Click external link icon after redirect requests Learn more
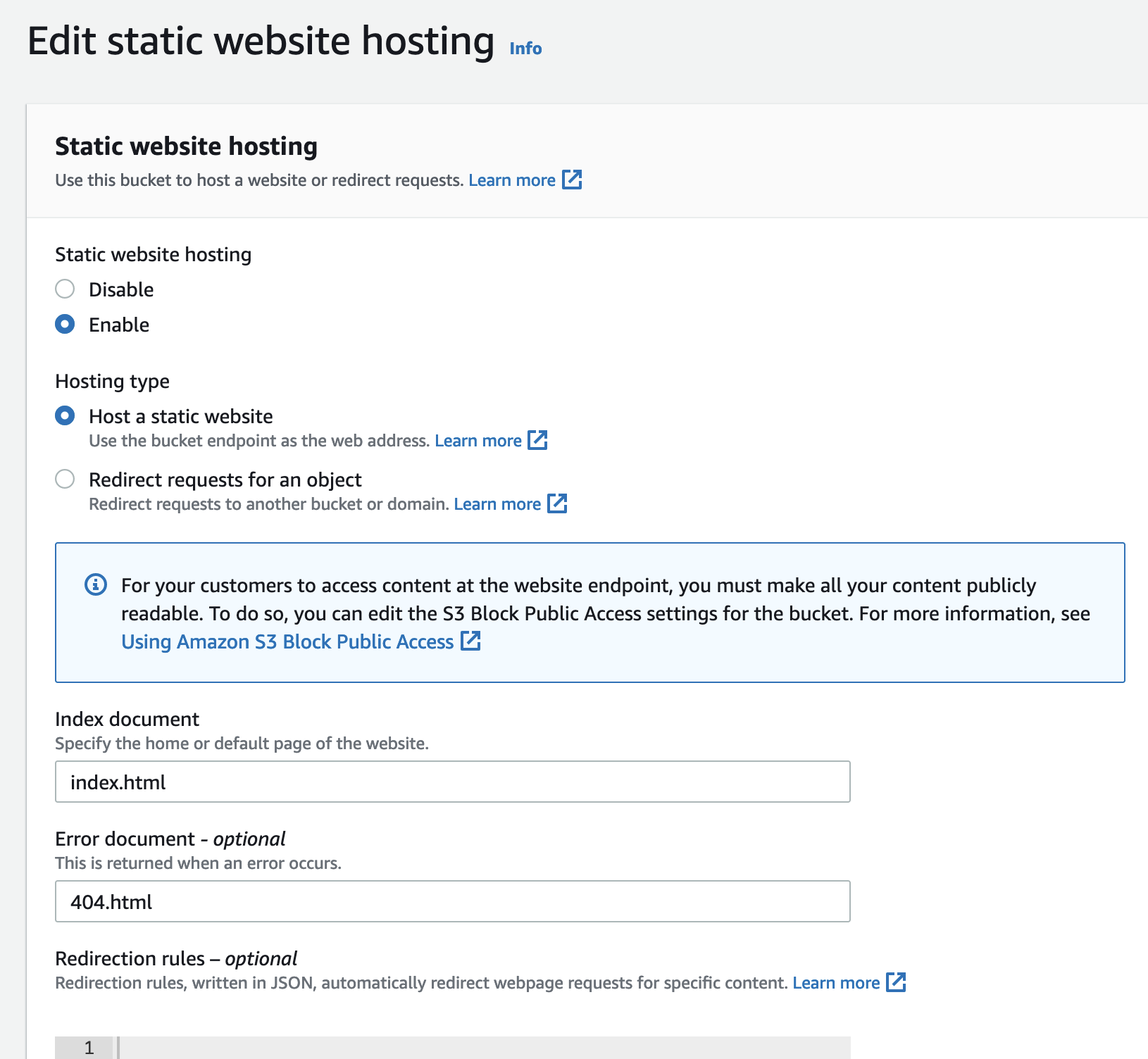This screenshot has width=1148, height=1059. click(557, 503)
